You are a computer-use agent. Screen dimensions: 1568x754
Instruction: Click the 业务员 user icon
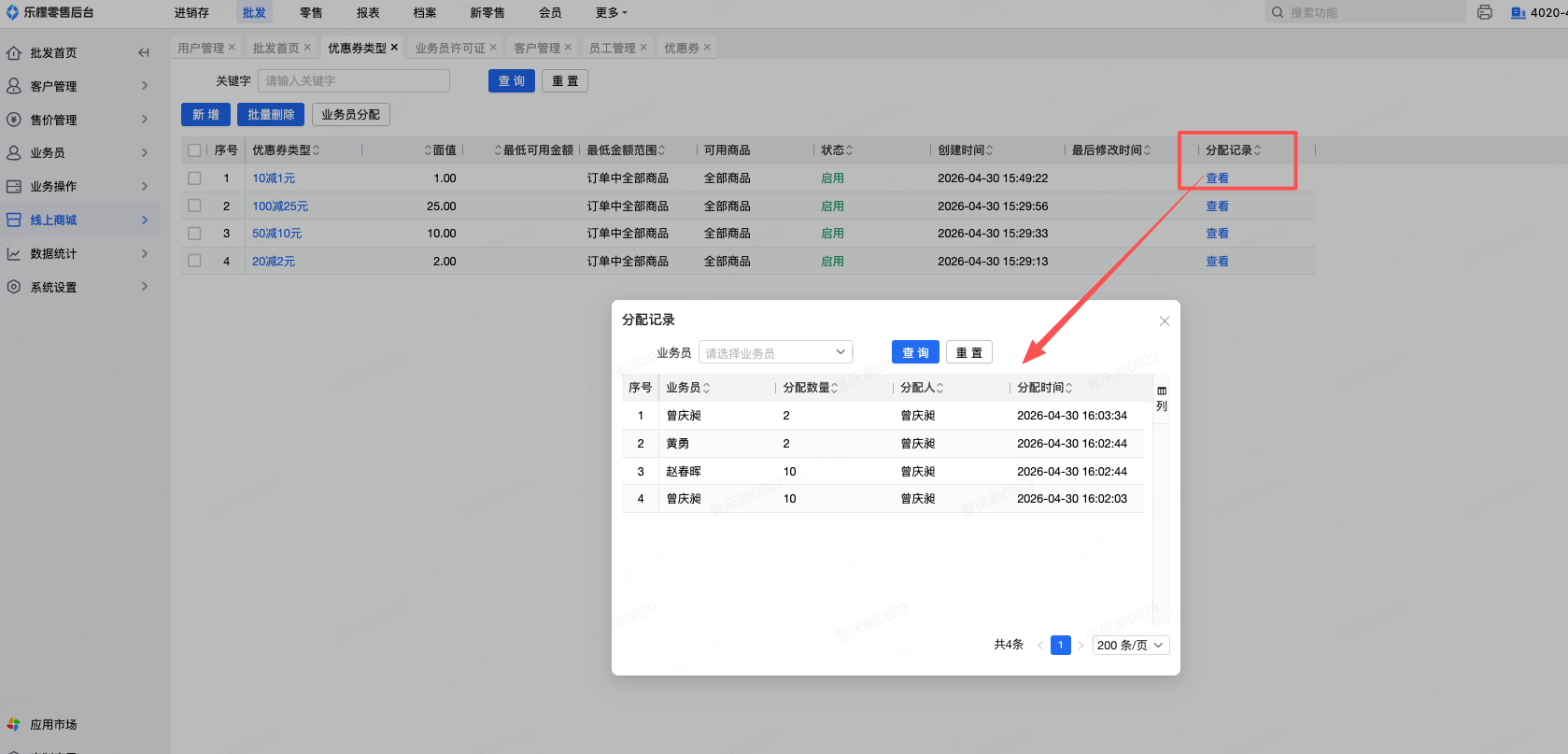(14, 152)
